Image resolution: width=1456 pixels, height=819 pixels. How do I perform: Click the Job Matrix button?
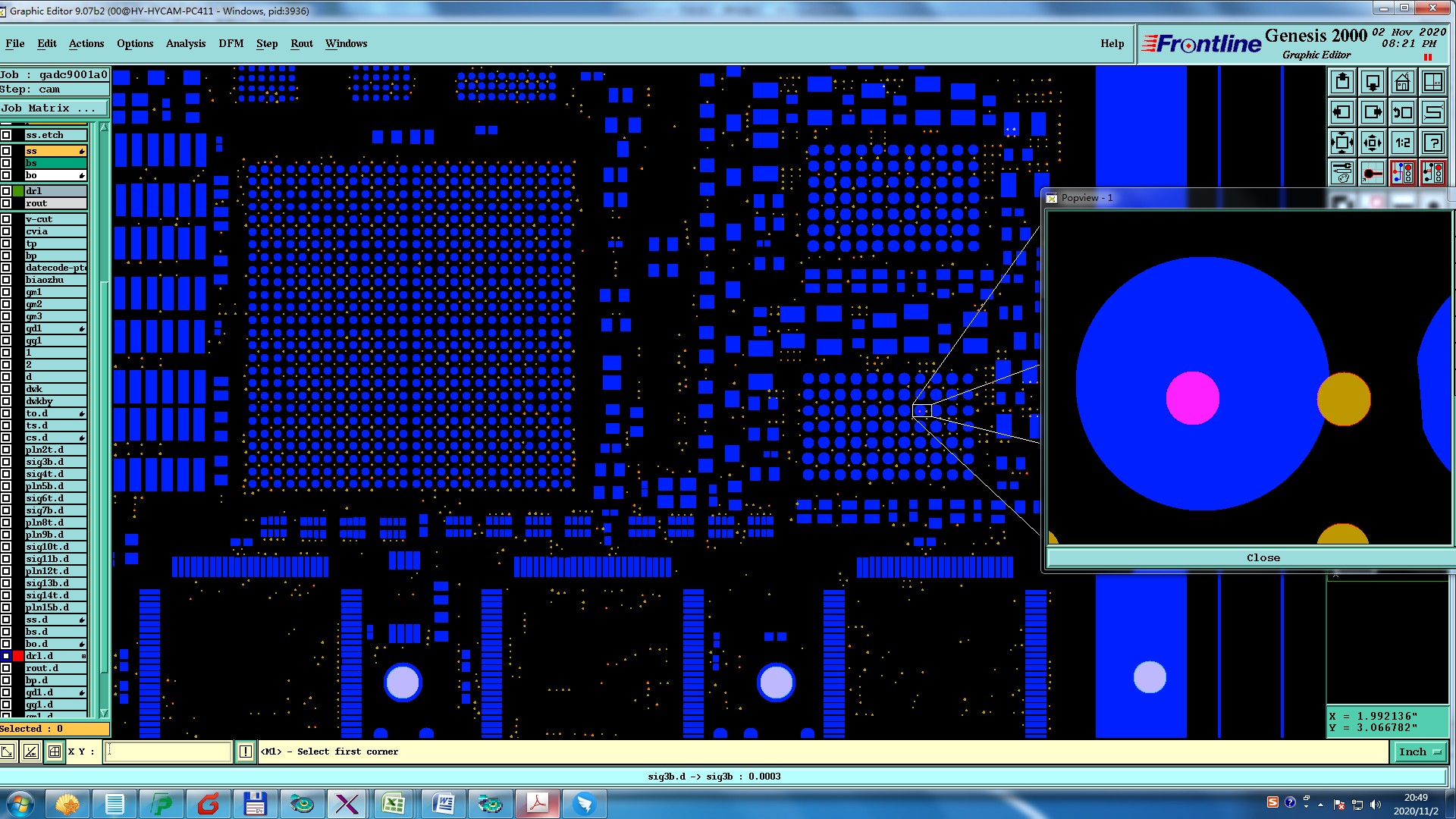tap(53, 108)
